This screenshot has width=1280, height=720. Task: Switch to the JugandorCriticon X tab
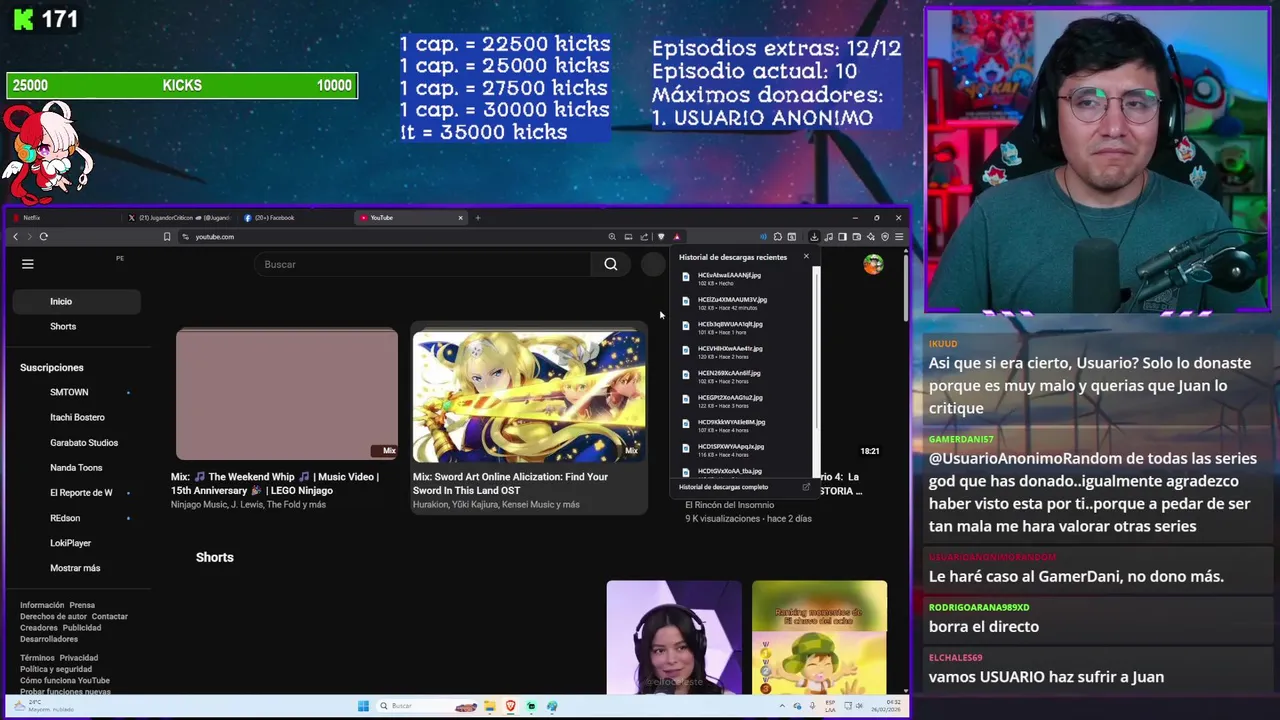coord(180,218)
